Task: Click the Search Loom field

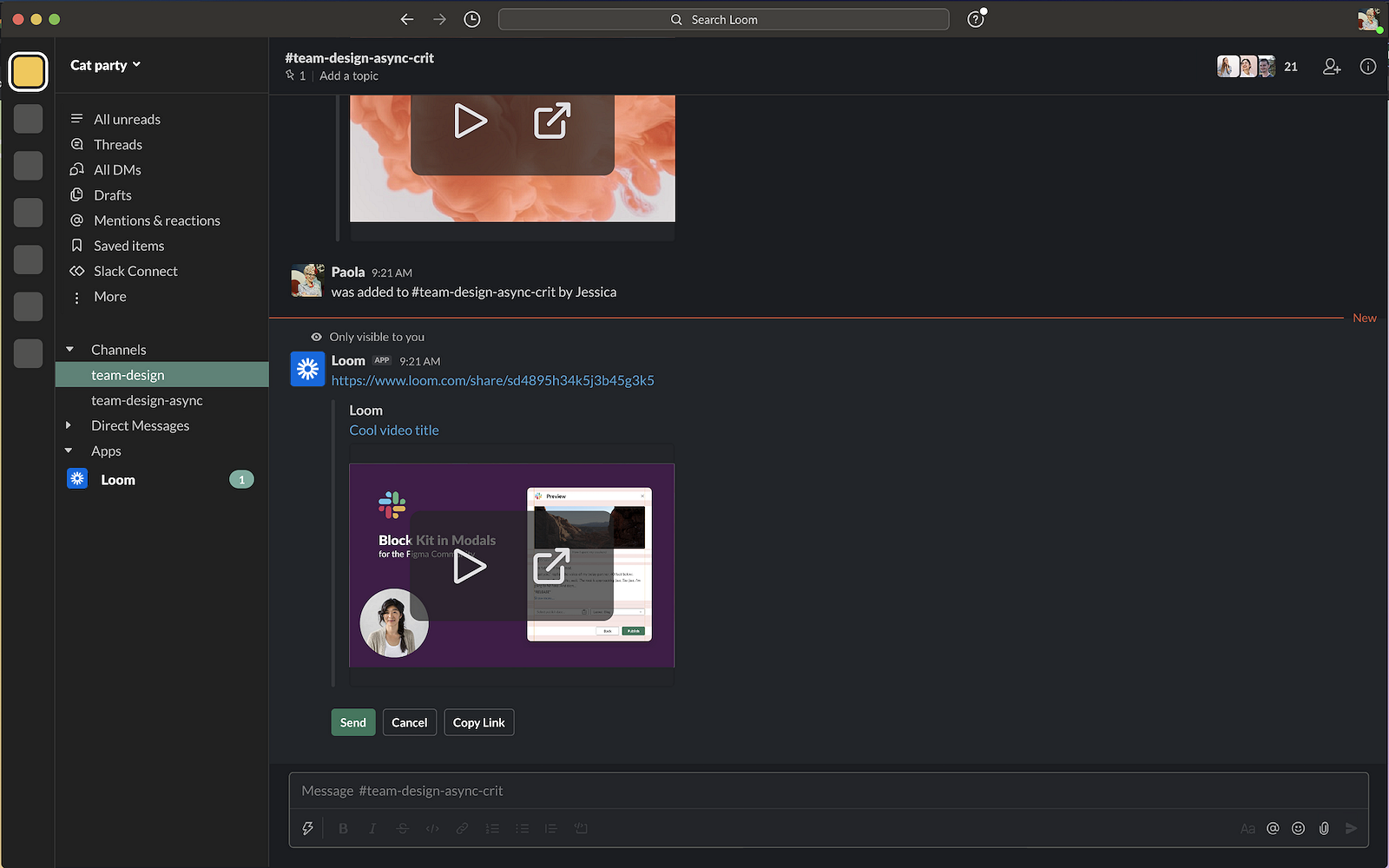Action: [723, 19]
